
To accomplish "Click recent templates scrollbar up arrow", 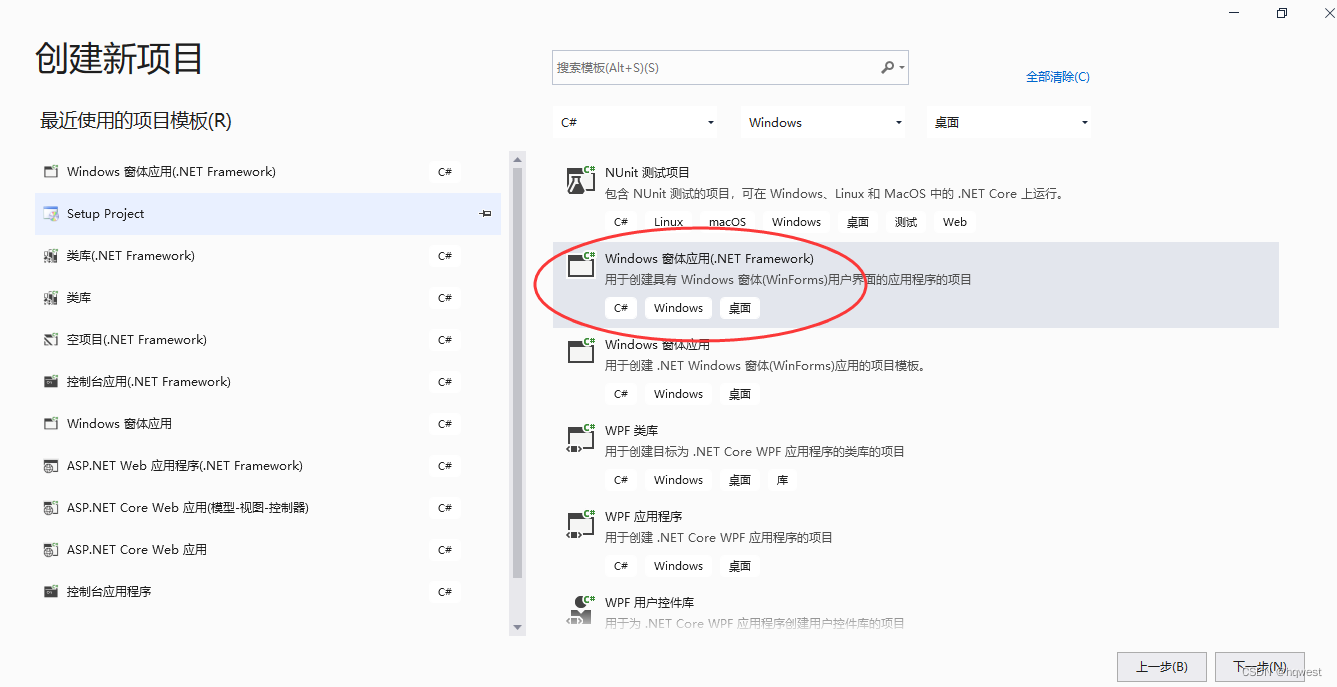I will click(x=517, y=159).
